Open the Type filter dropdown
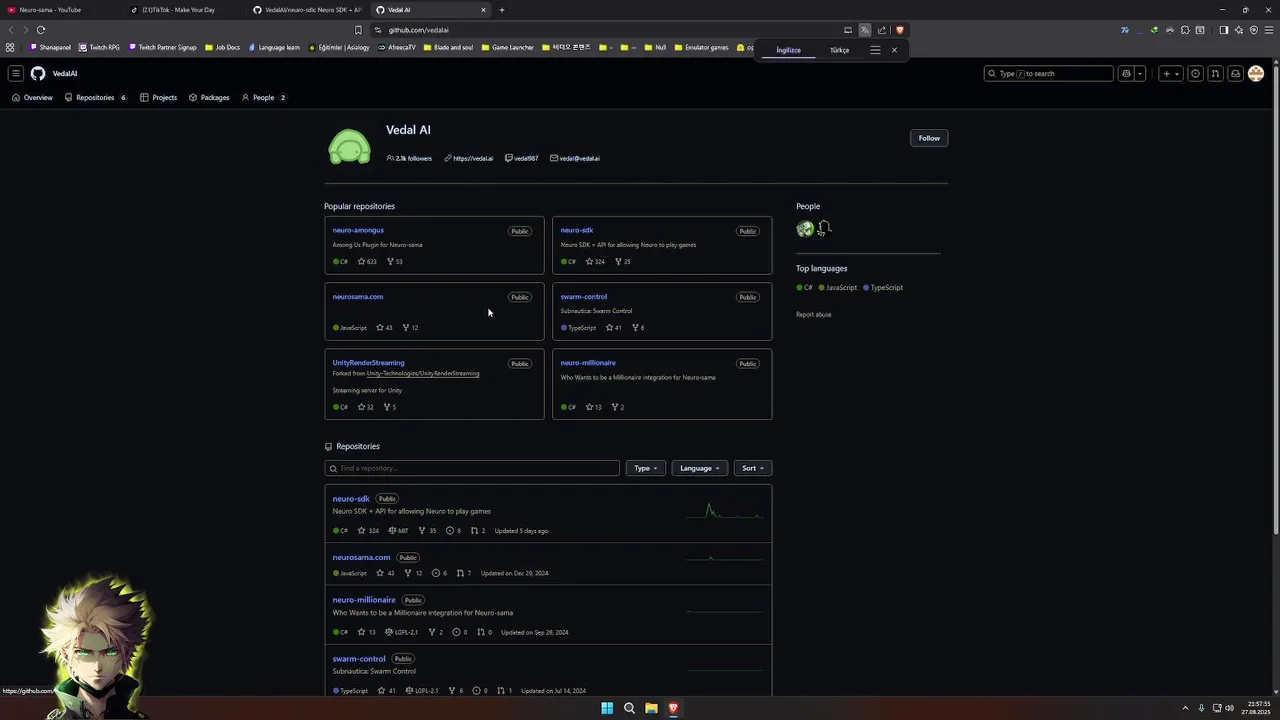The width and height of the screenshot is (1280, 720). coord(647,468)
